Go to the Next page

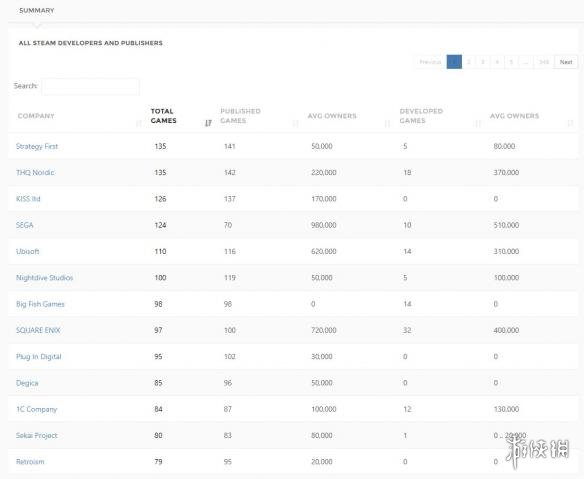click(566, 62)
